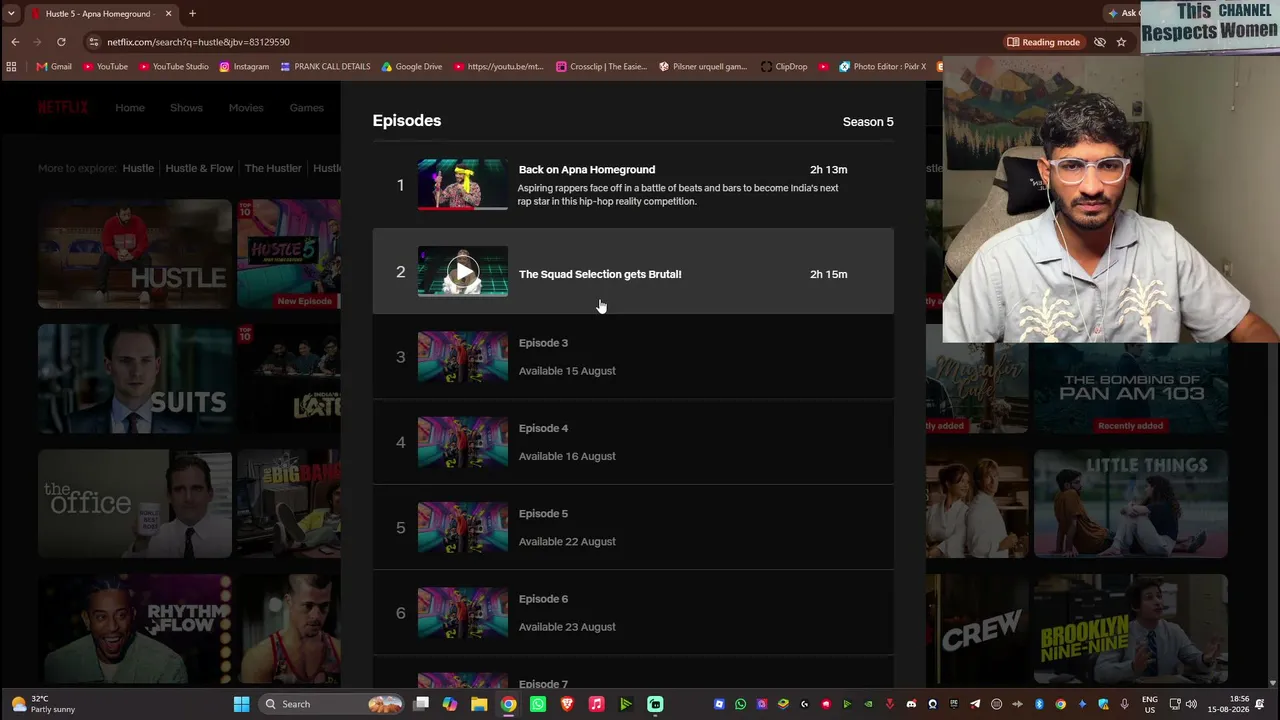View site information icon in address bar
Viewport: 1280px width, 720px height.
click(94, 42)
